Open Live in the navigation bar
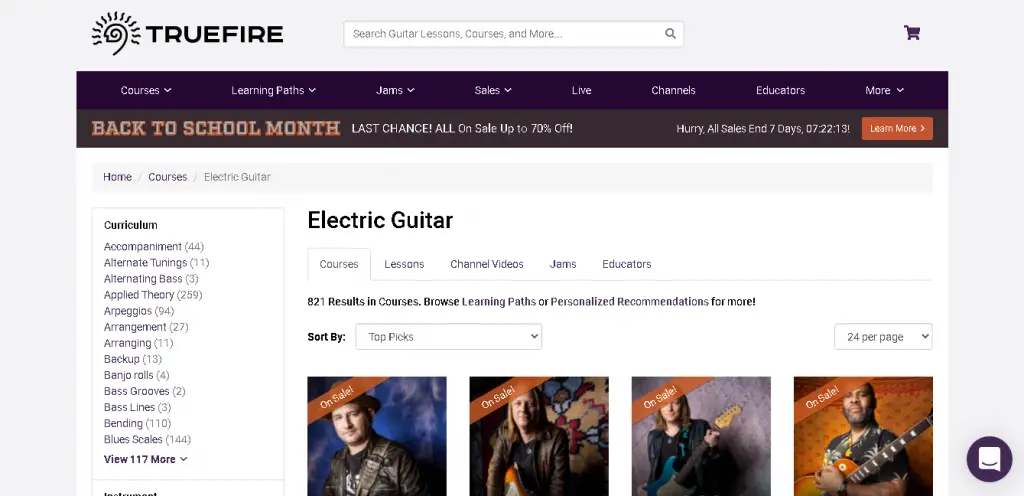The width and height of the screenshot is (1024, 496). (581, 90)
